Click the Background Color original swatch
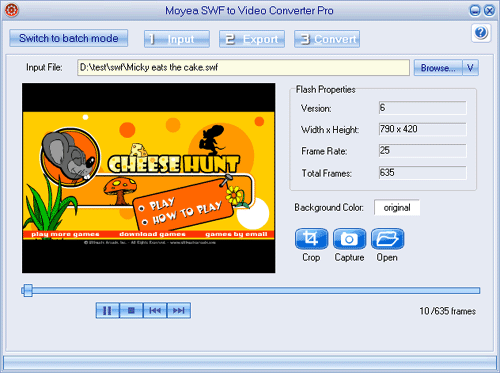The width and height of the screenshot is (500, 373). click(397, 208)
